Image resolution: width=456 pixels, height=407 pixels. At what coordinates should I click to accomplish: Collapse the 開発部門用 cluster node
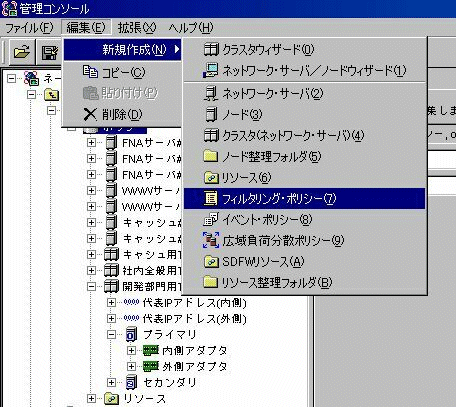(x=91, y=287)
